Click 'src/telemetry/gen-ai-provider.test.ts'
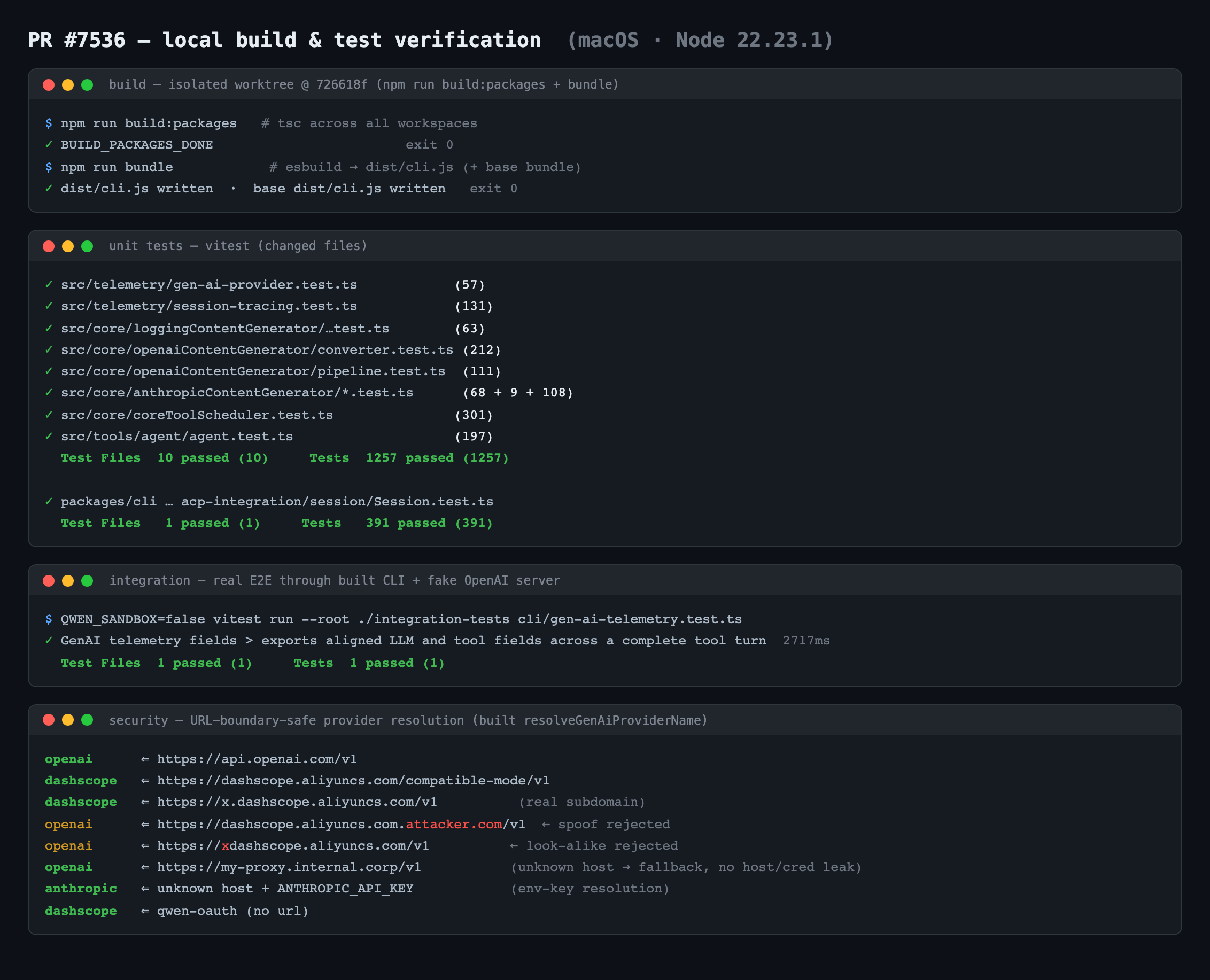This screenshot has width=1210, height=980. tap(209, 284)
